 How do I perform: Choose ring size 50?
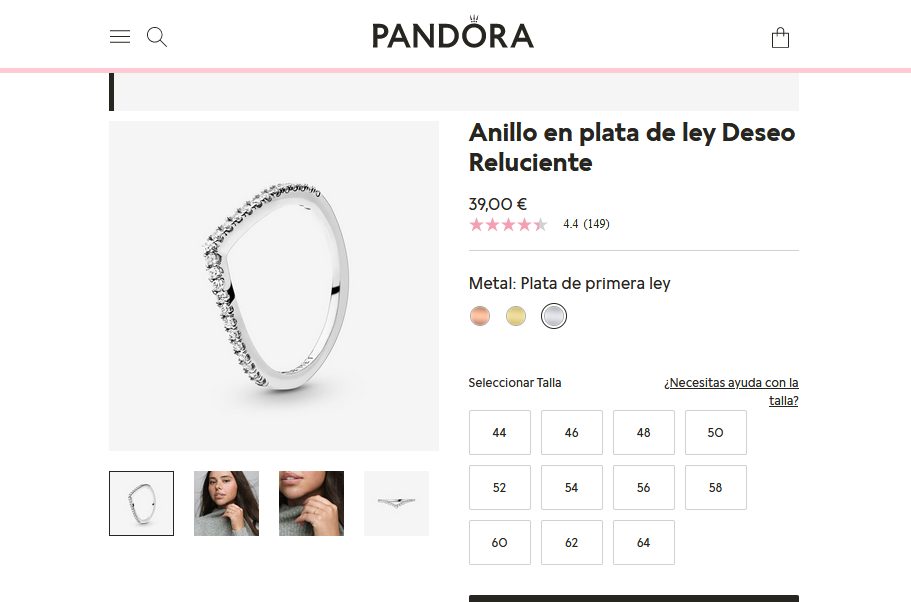(716, 432)
